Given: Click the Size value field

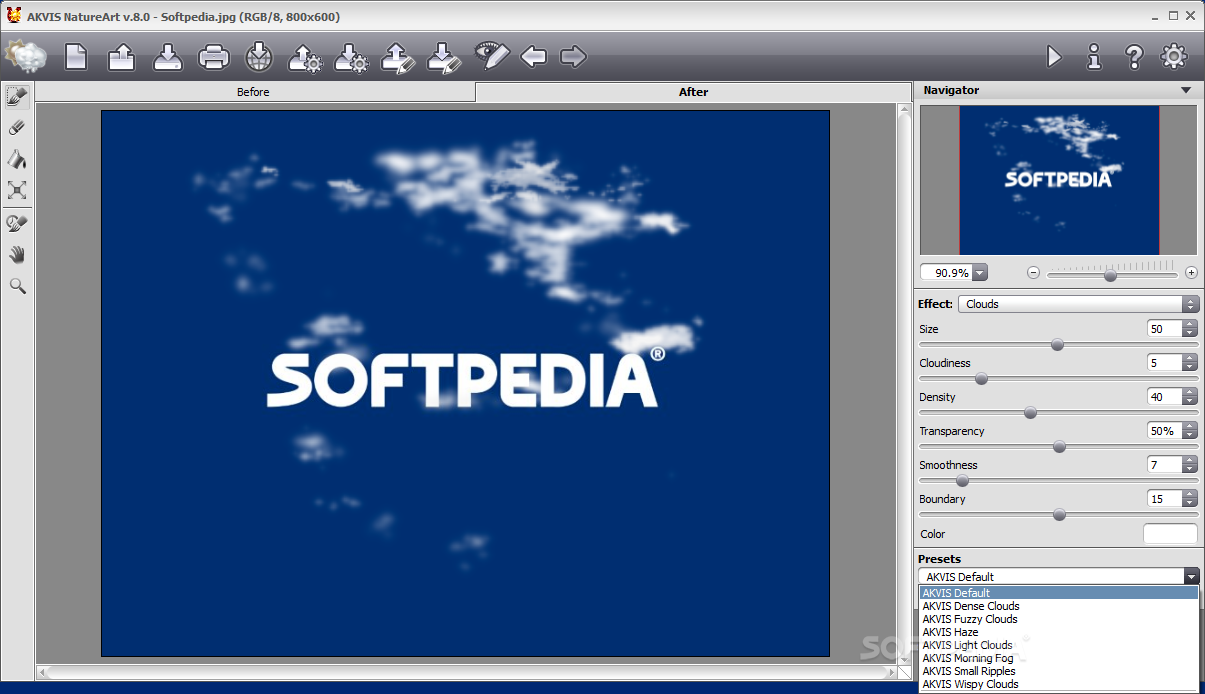Looking at the screenshot, I should pos(1164,329).
